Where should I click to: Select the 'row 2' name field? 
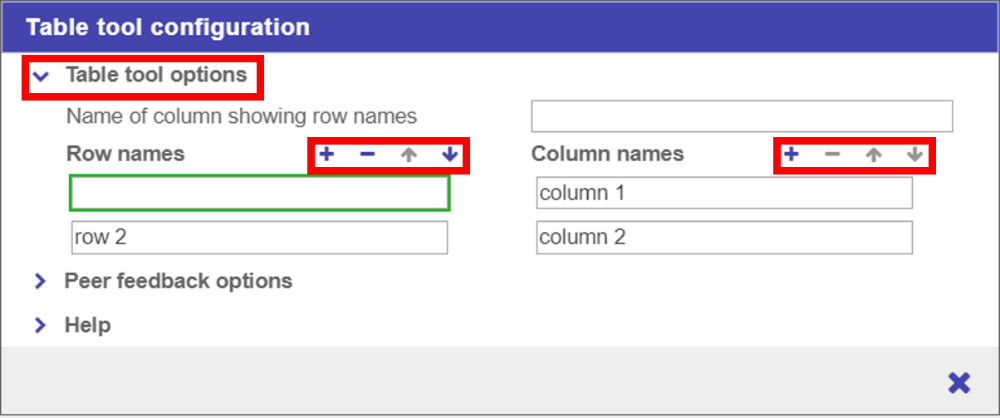click(259, 238)
